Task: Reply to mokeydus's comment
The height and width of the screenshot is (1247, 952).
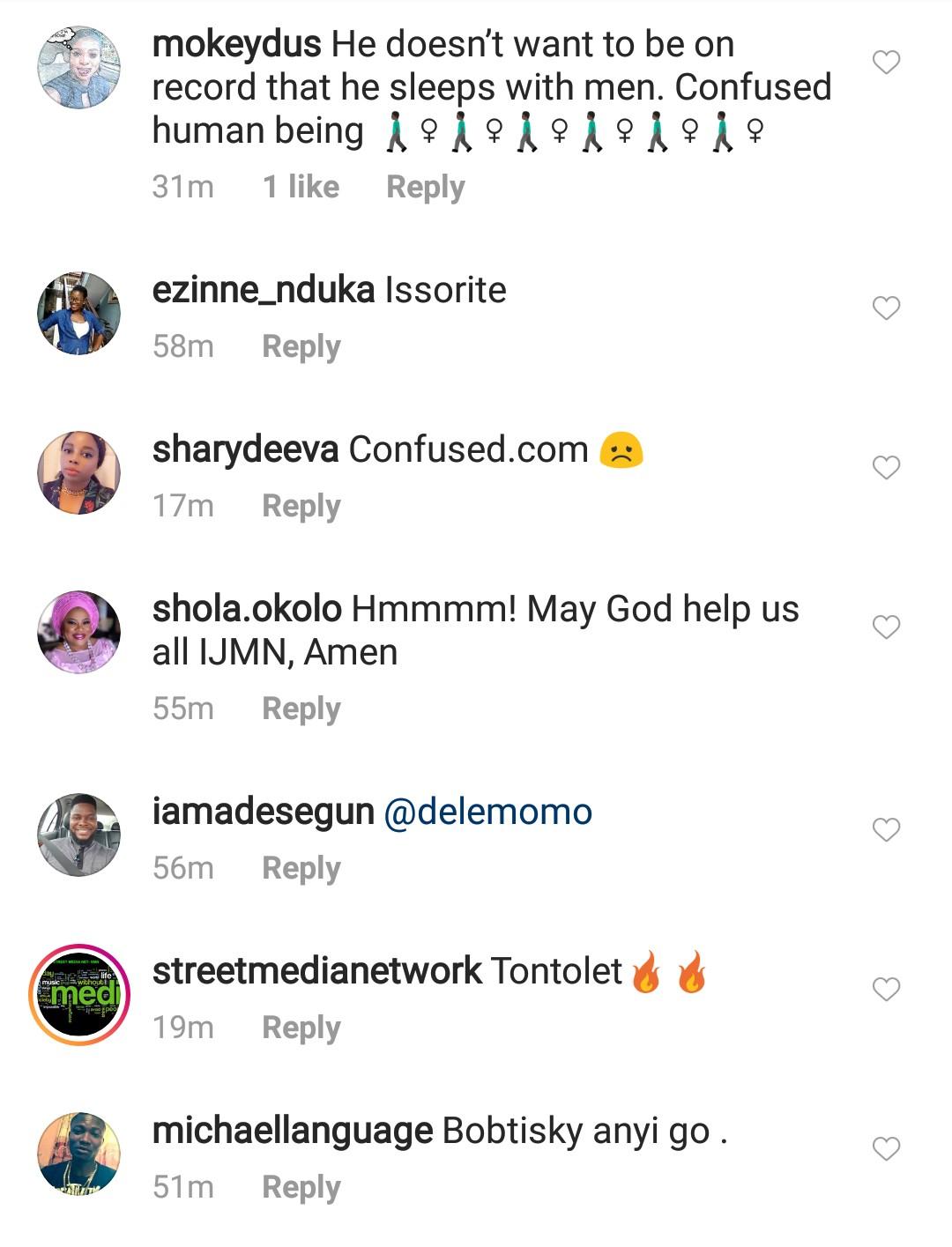Action: 425,187
